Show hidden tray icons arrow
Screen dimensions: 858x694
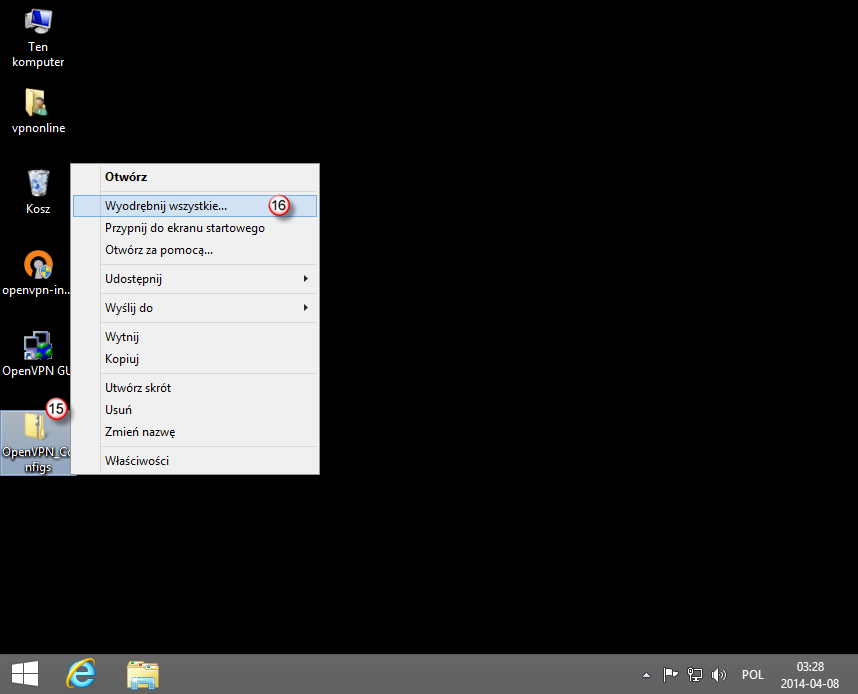pyautogui.click(x=646, y=675)
